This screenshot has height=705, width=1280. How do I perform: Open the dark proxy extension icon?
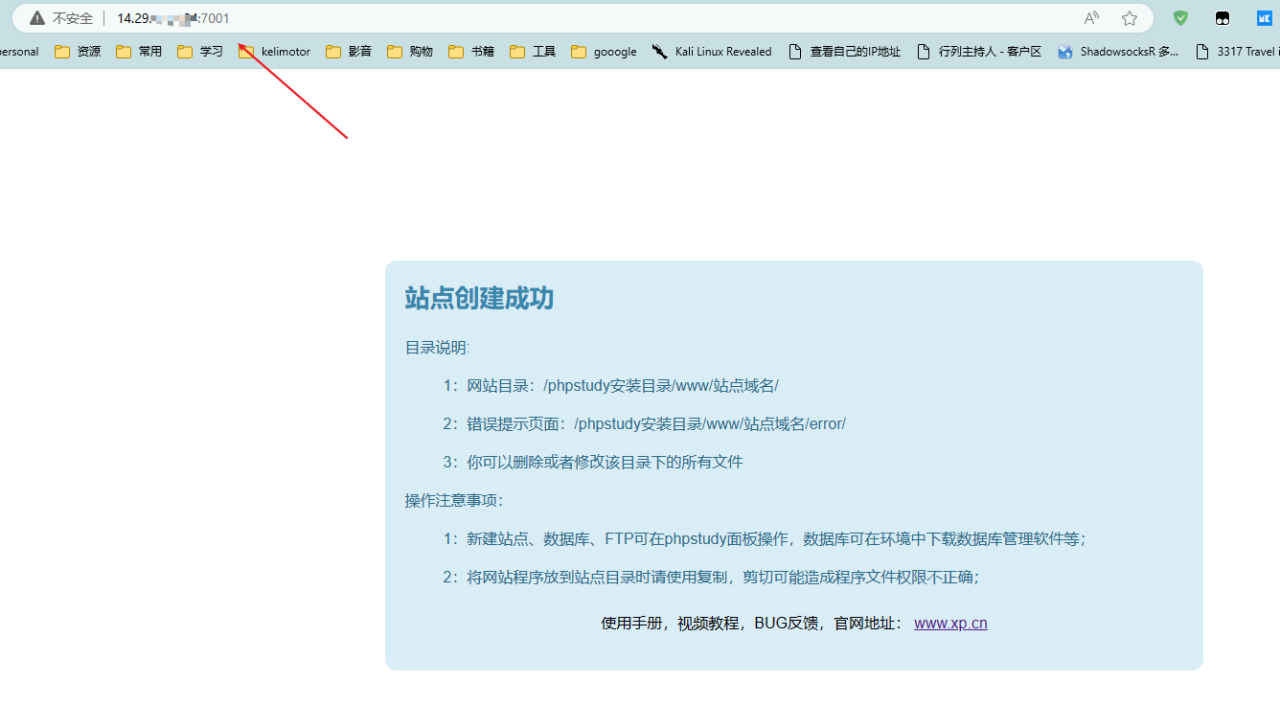click(x=1222, y=18)
